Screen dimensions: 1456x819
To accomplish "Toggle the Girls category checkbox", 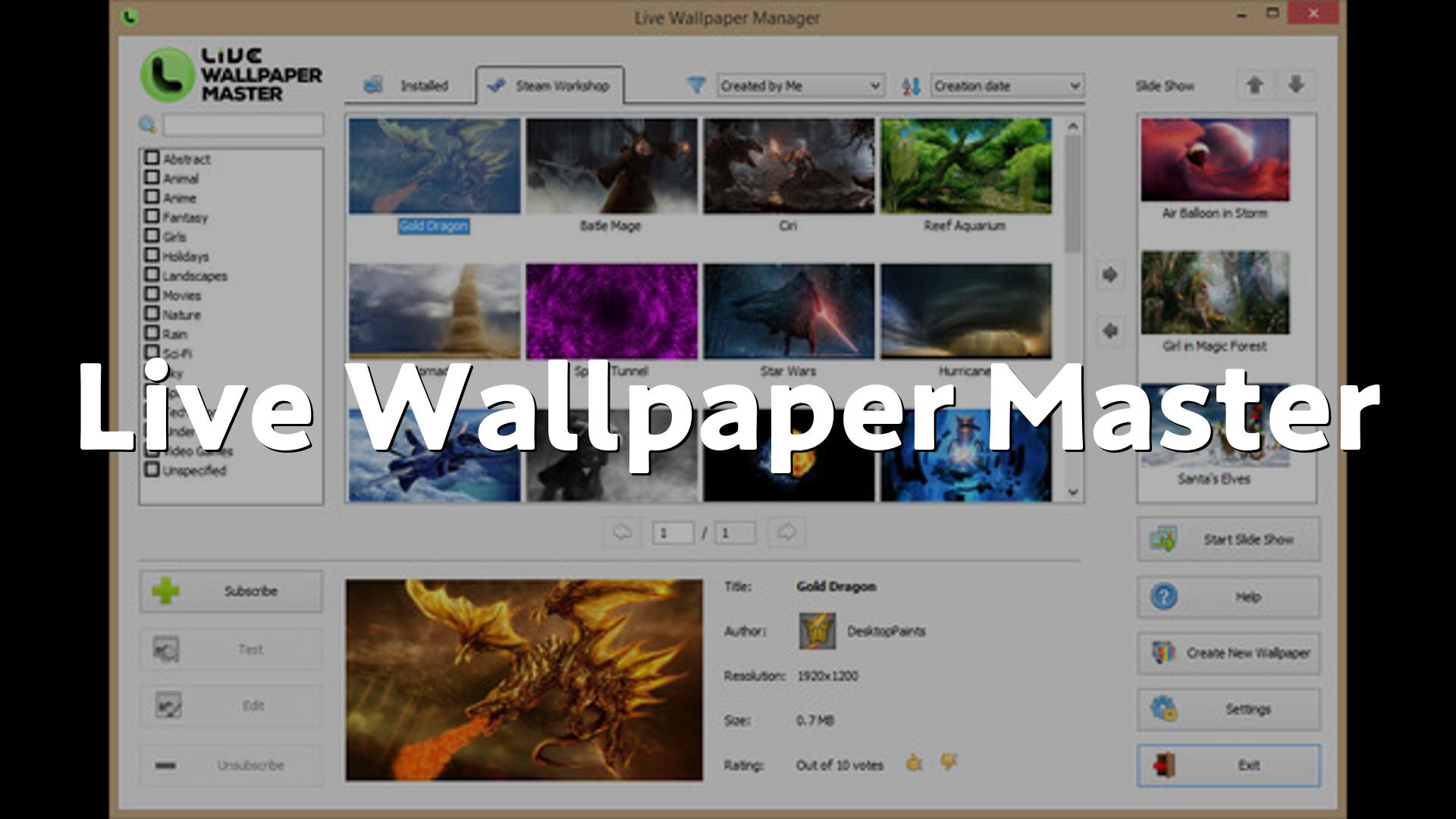I will tap(152, 236).
